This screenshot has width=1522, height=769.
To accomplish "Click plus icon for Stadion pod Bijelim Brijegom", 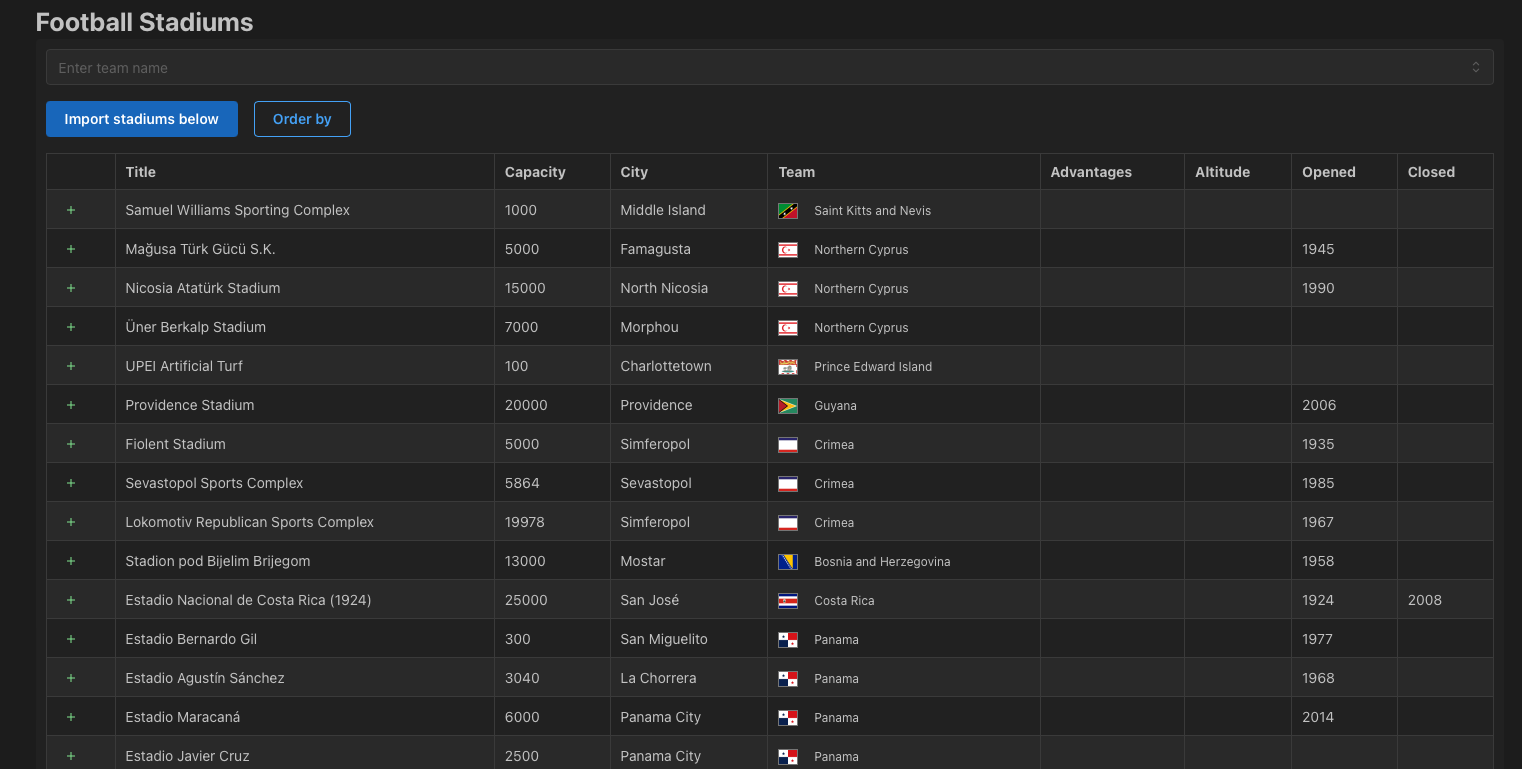I will click(71, 561).
